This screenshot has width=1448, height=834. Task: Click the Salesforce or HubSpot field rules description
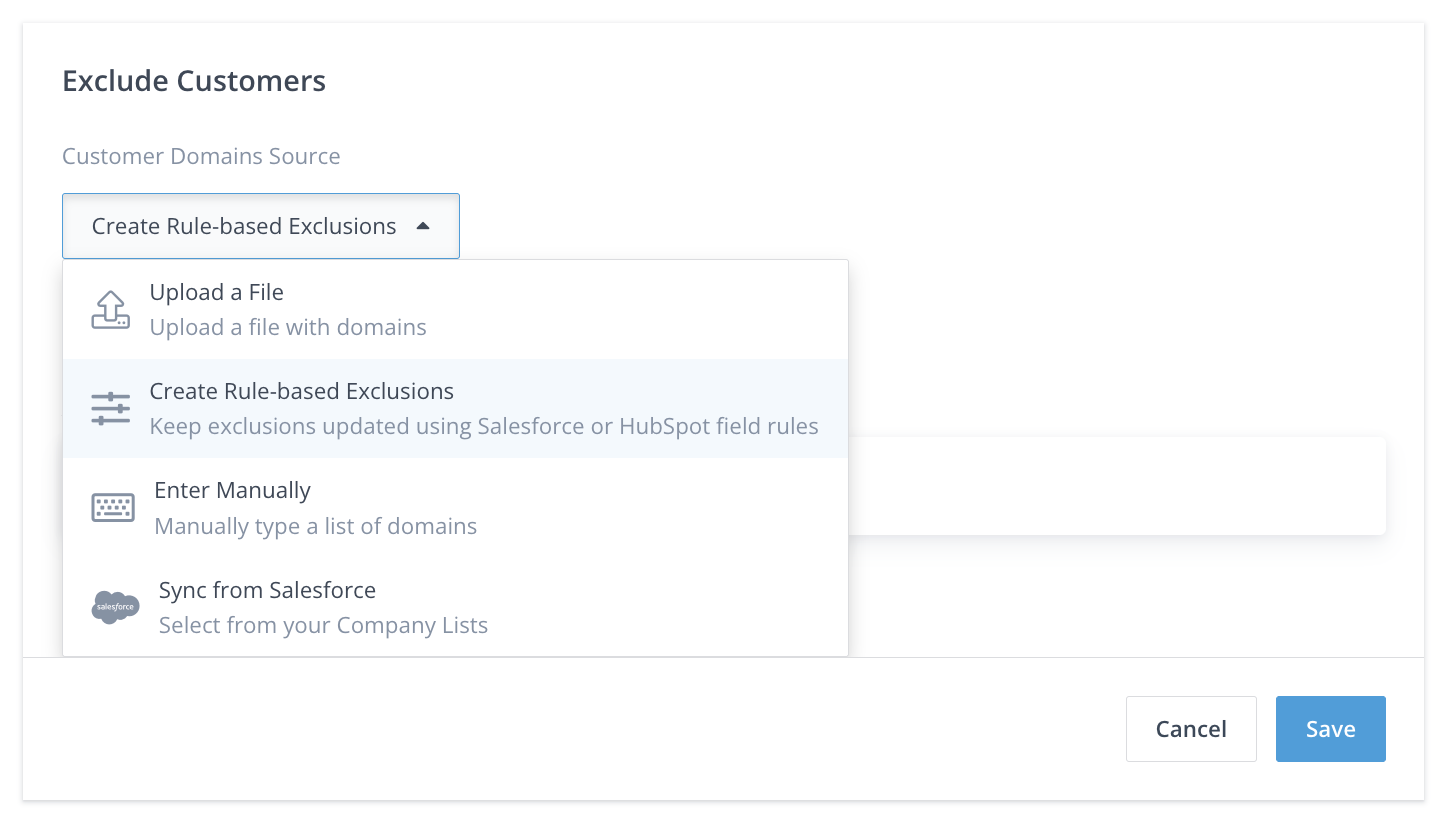(484, 426)
